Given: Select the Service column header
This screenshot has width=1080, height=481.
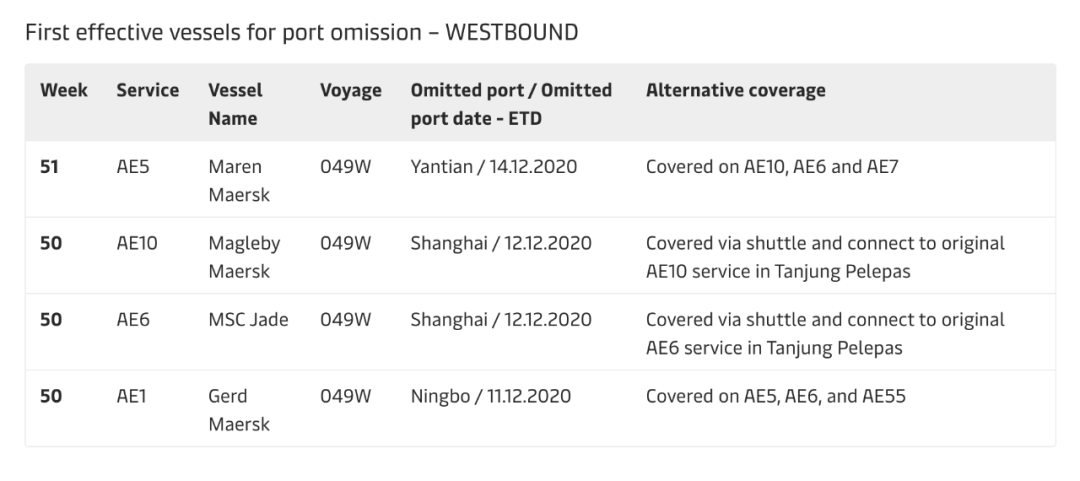Looking at the screenshot, I should [147, 91].
